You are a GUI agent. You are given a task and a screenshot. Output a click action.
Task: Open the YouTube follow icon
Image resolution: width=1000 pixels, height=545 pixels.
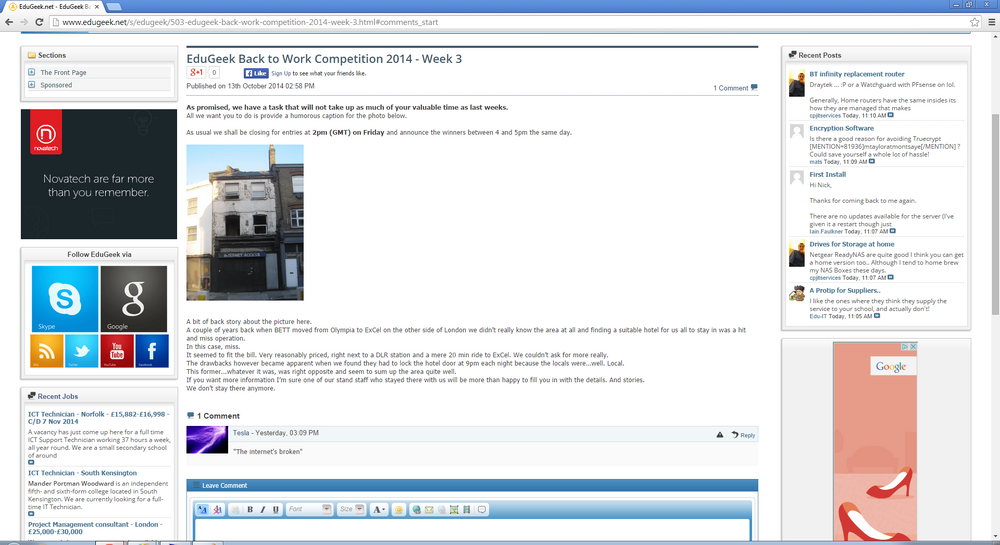[x=117, y=351]
